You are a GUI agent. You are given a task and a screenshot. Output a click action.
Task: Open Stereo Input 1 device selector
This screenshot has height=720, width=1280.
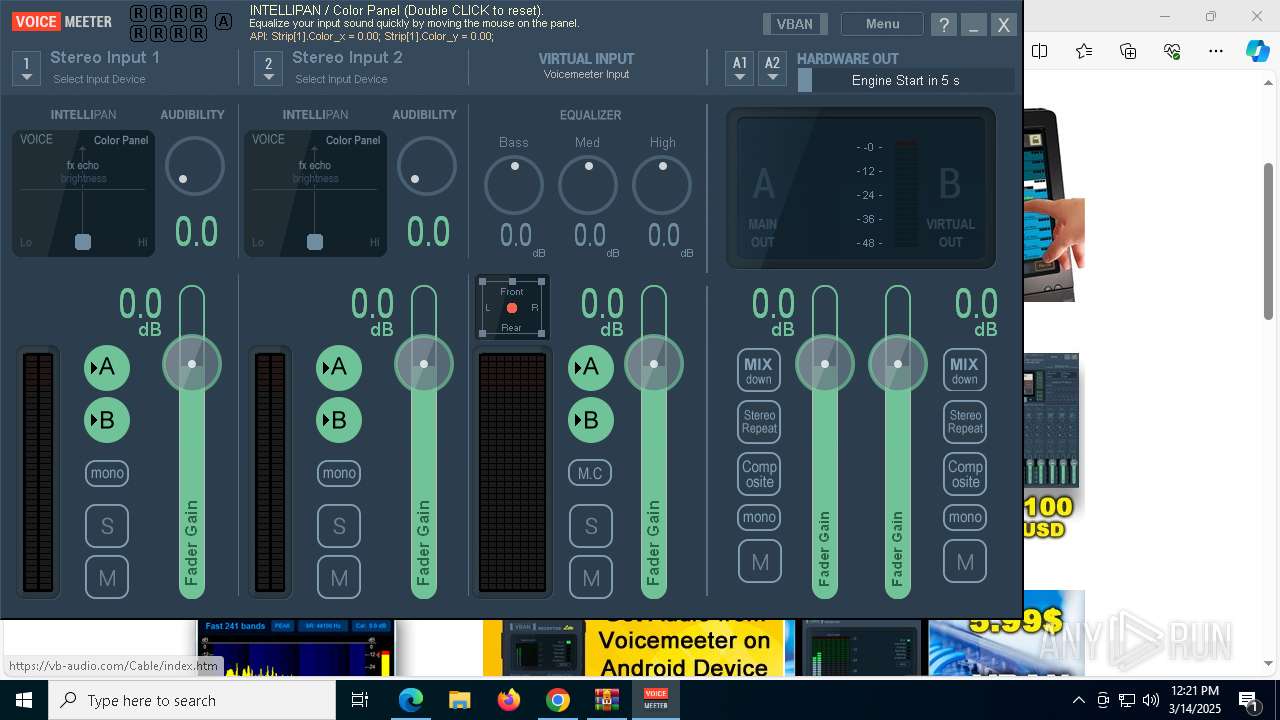click(x=27, y=67)
